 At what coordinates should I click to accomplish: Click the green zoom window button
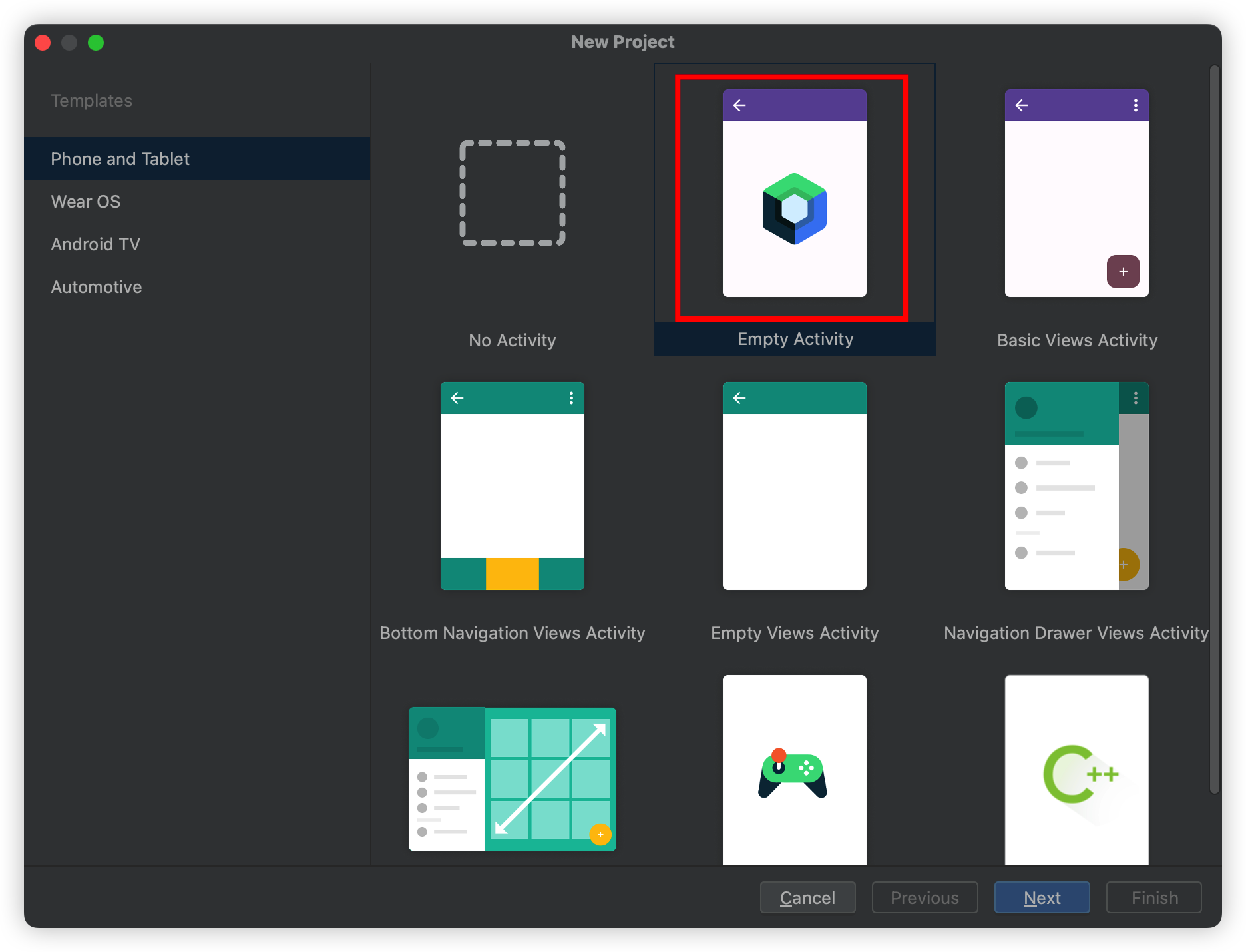coord(96,43)
